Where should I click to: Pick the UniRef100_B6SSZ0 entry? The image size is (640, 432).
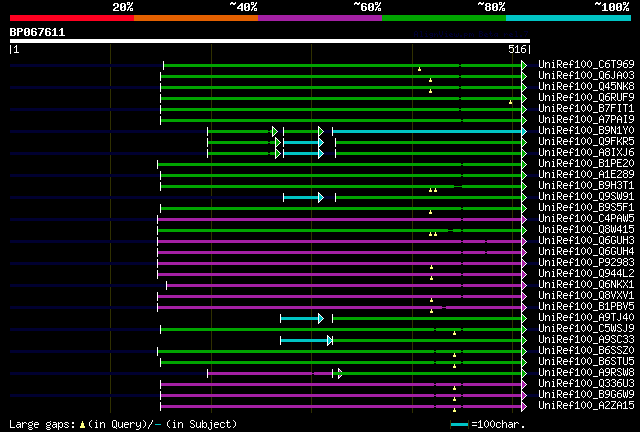586,351
